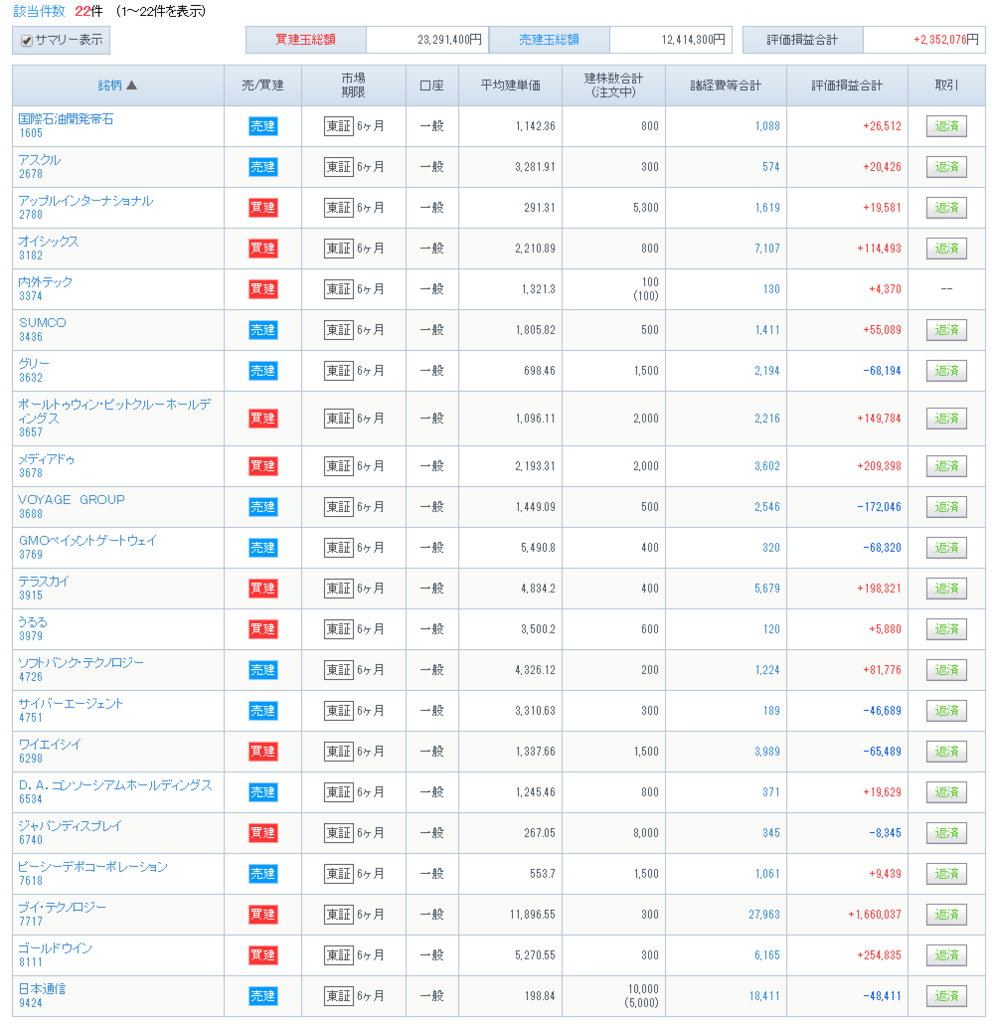The width and height of the screenshot is (992, 1024).
Task: Open SUMCO stock link
Action: [42, 323]
